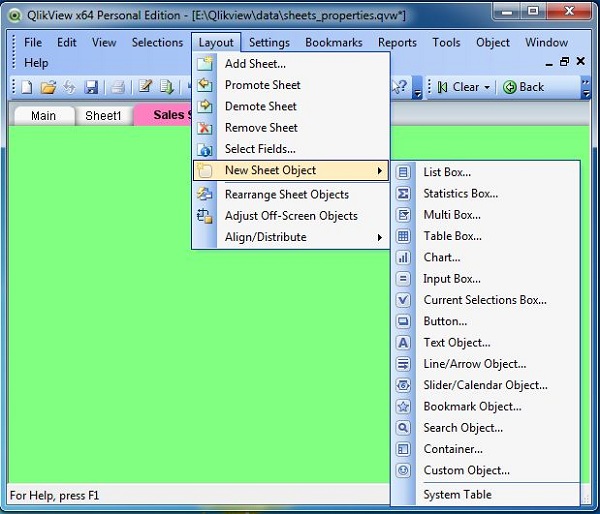Screen dimensions: 600x514
Task: Click the Text Object letter A icon
Action: [403, 343]
